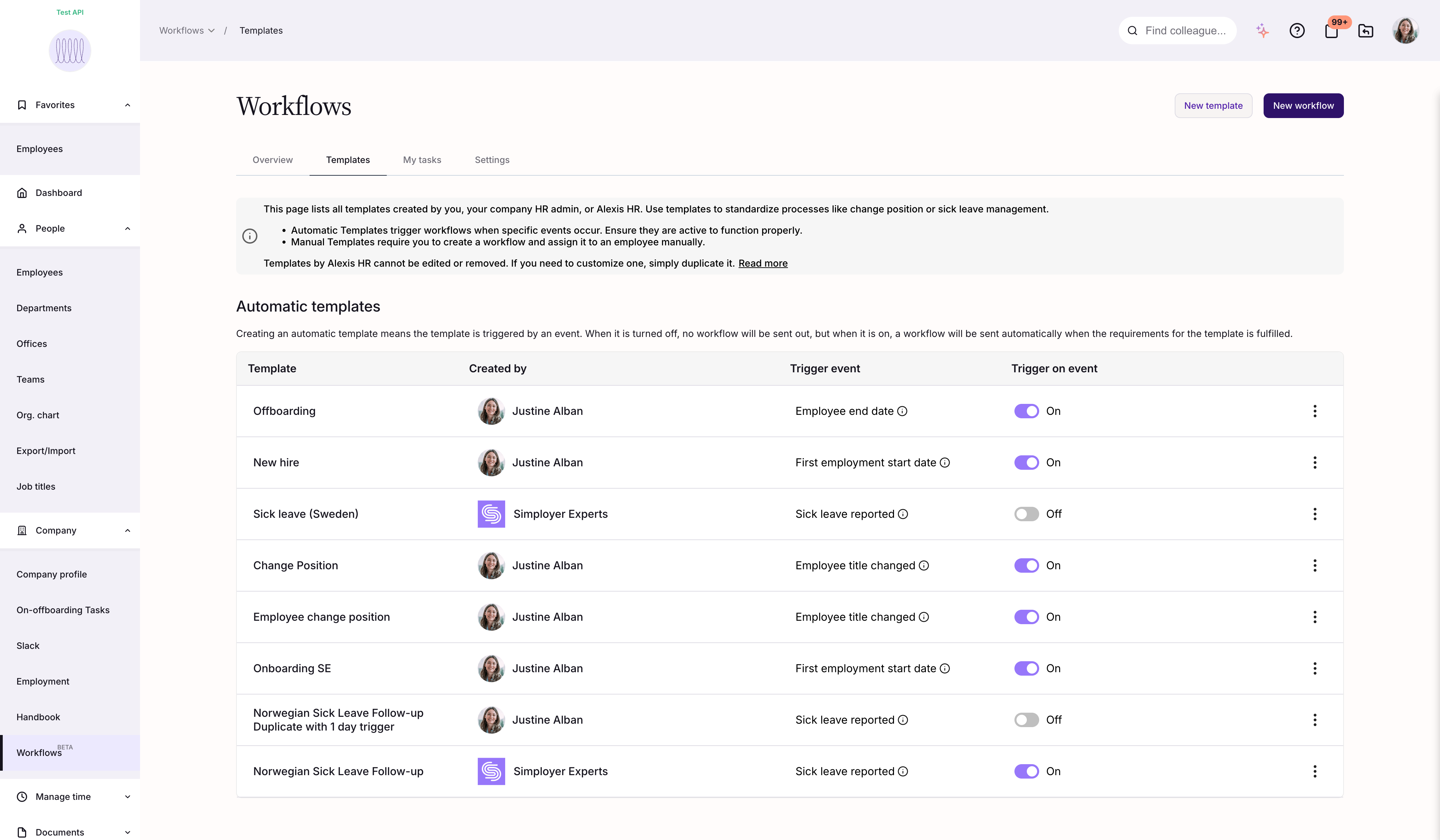Open Teams in the sidebar
This screenshot has height=840, width=1440.
tap(30, 380)
